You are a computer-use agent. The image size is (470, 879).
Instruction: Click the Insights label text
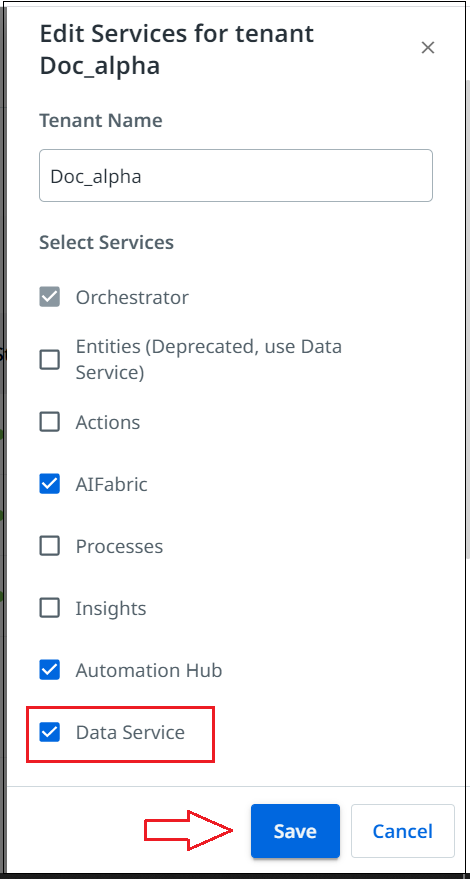pyautogui.click(x=111, y=608)
